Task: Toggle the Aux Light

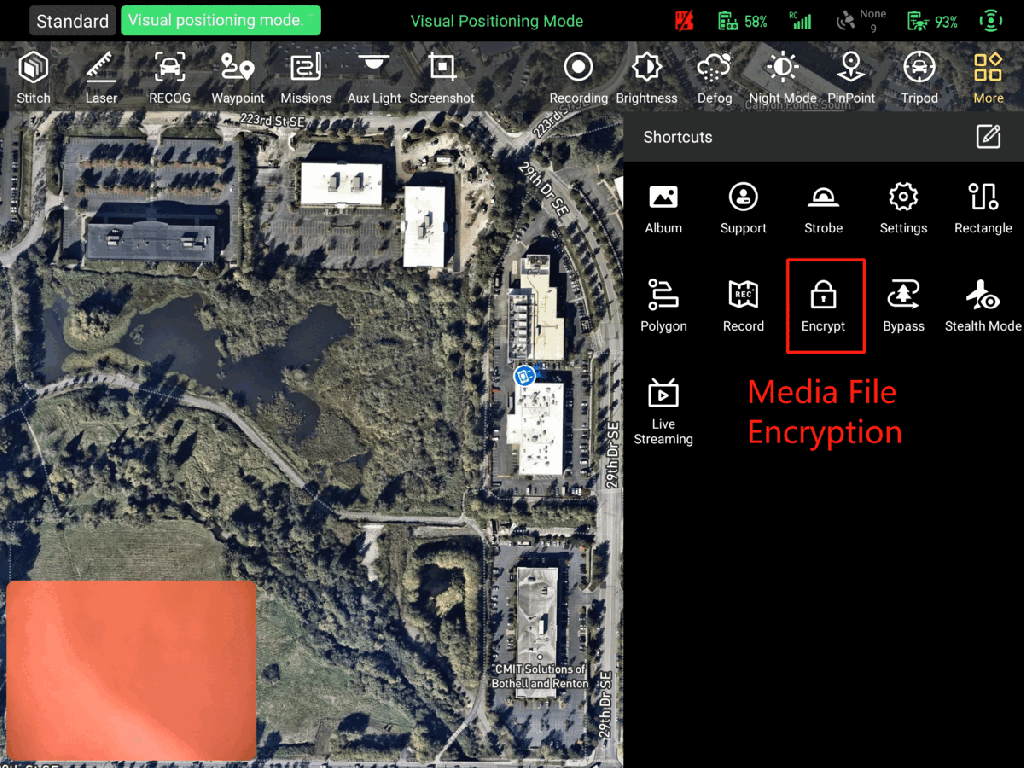Action: click(374, 78)
